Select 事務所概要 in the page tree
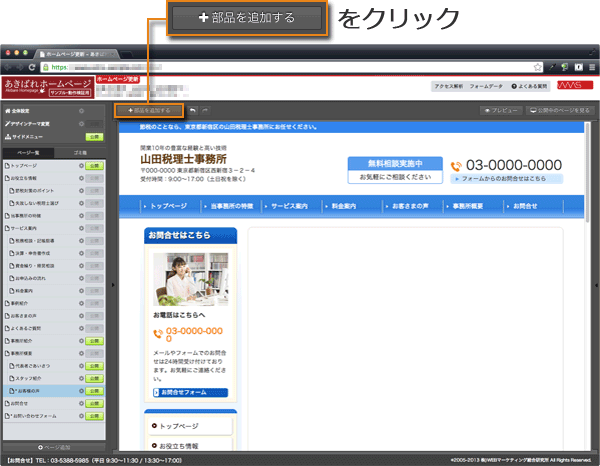 24,353
